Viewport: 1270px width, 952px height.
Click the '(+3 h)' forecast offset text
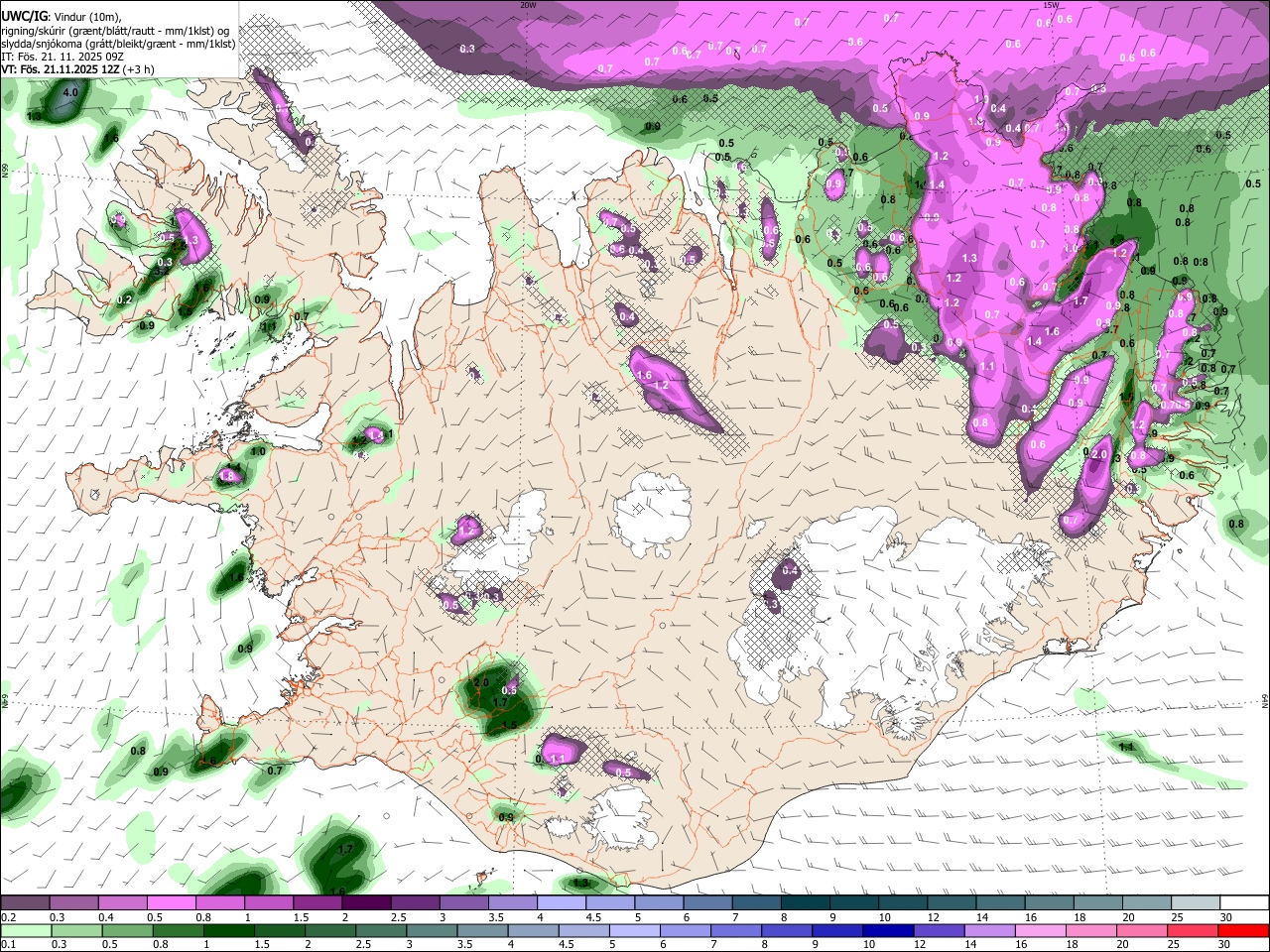click(x=141, y=69)
